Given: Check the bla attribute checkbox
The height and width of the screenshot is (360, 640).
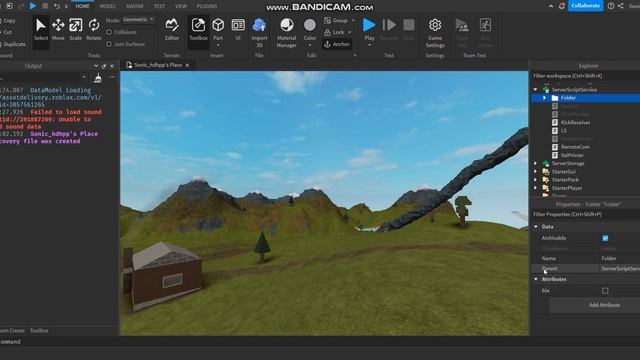Looking at the screenshot, I should point(605,291).
